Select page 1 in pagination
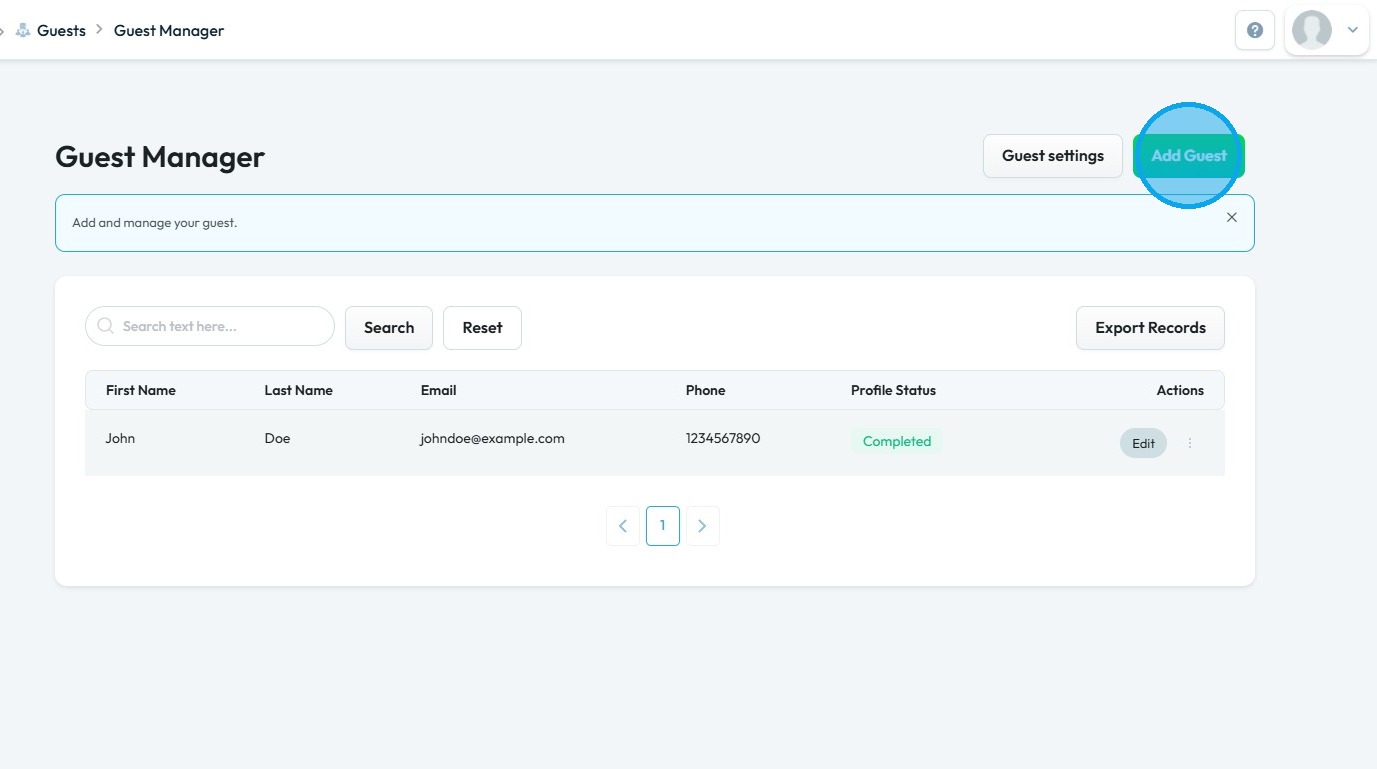Viewport: 1377px width, 769px height. tap(662, 526)
